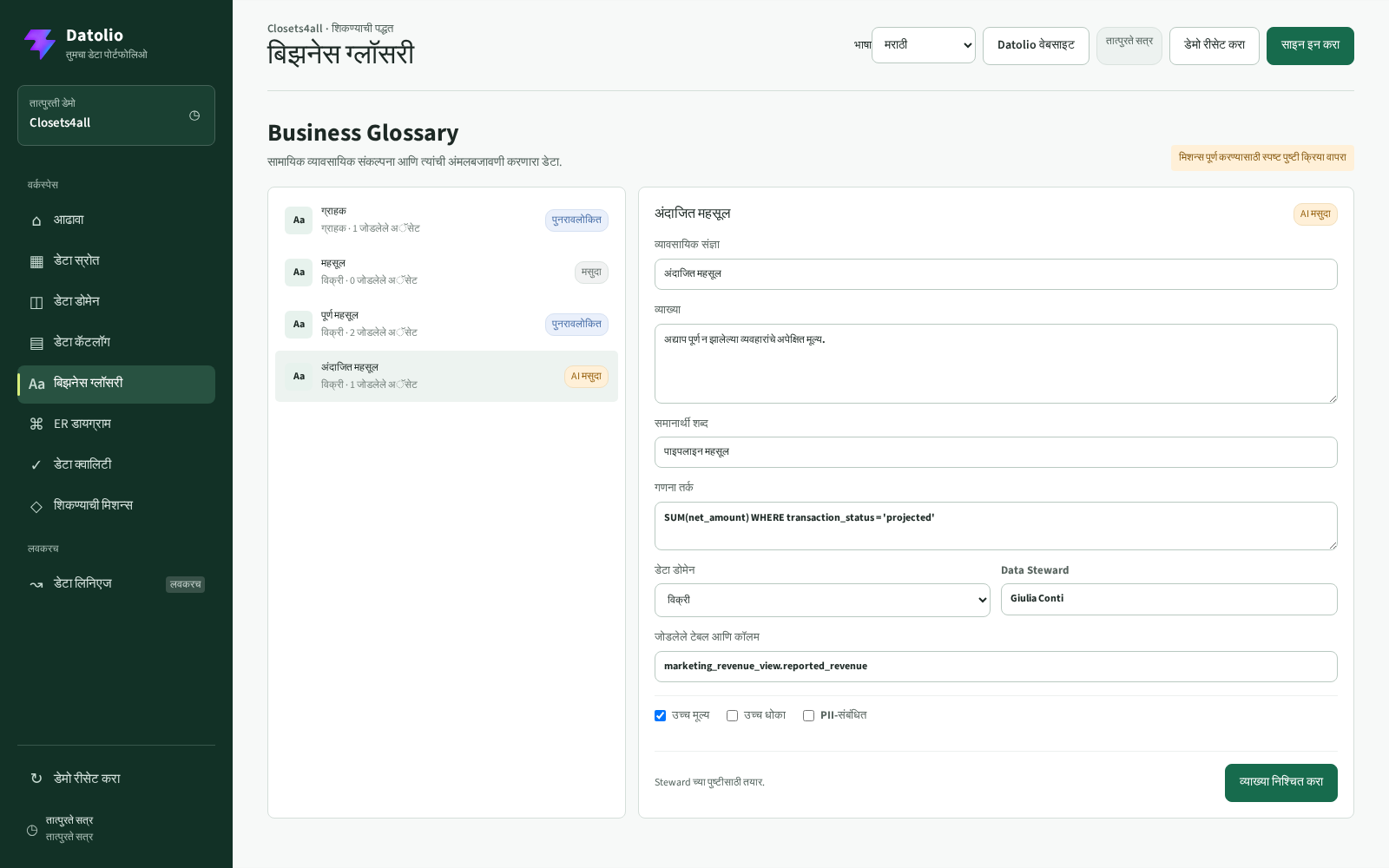Click the समानार्थी शब्द input field
The height and width of the screenshot is (868, 1389).
pos(996,452)
